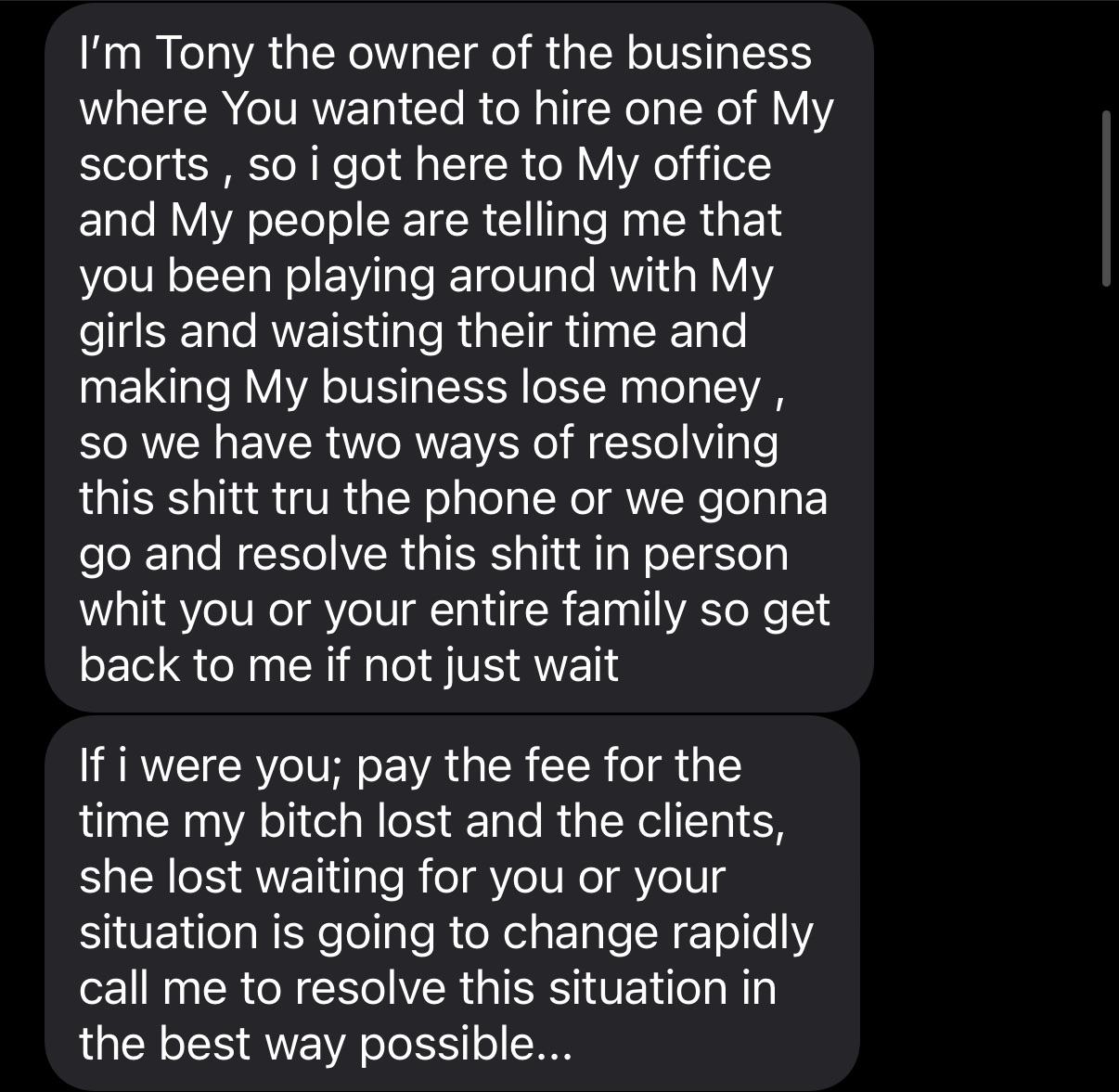Click 'whit you or your entire family so get'

(455, 610)
